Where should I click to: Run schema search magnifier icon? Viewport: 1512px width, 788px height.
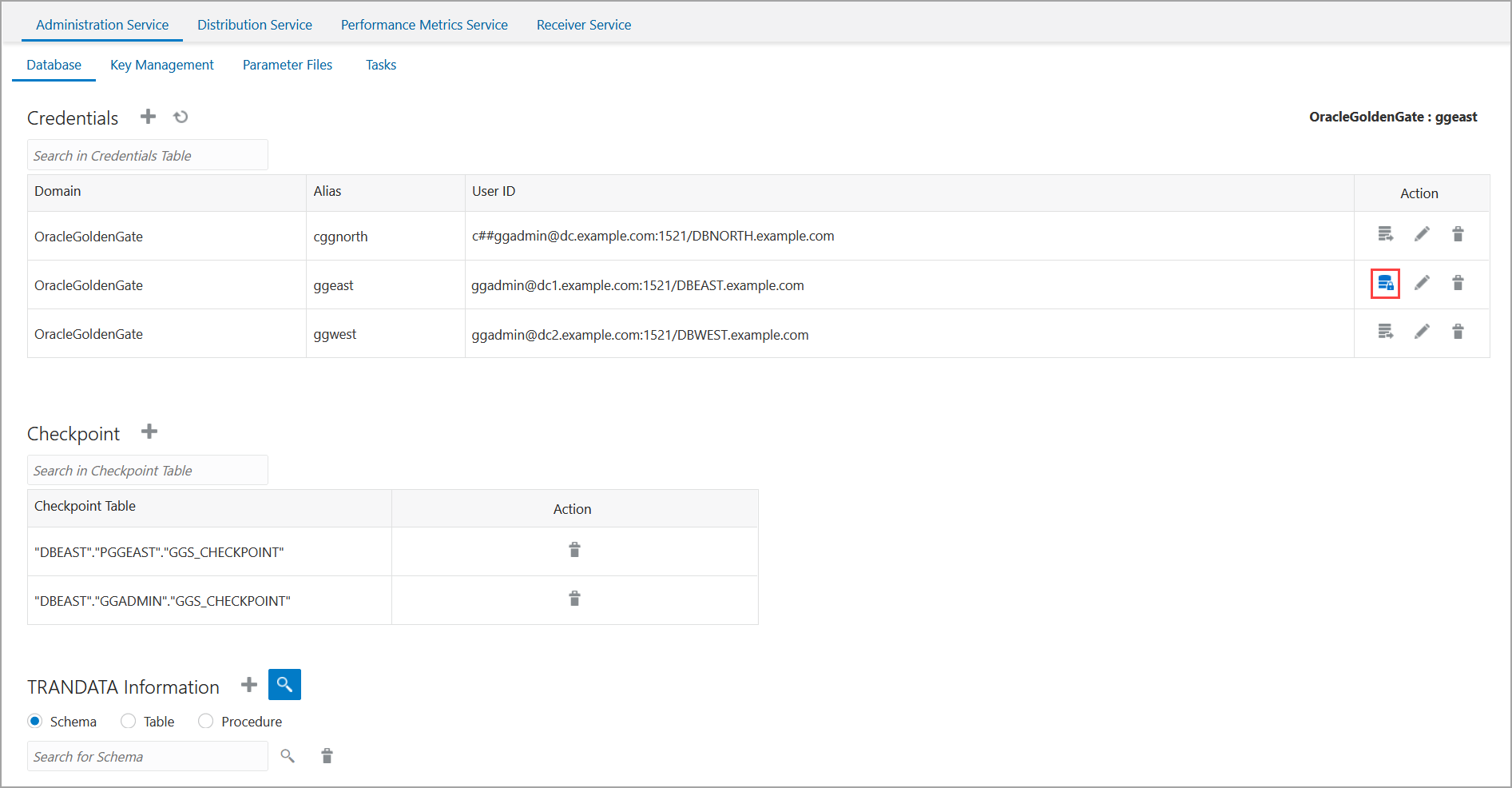click(x=288, y=756)
